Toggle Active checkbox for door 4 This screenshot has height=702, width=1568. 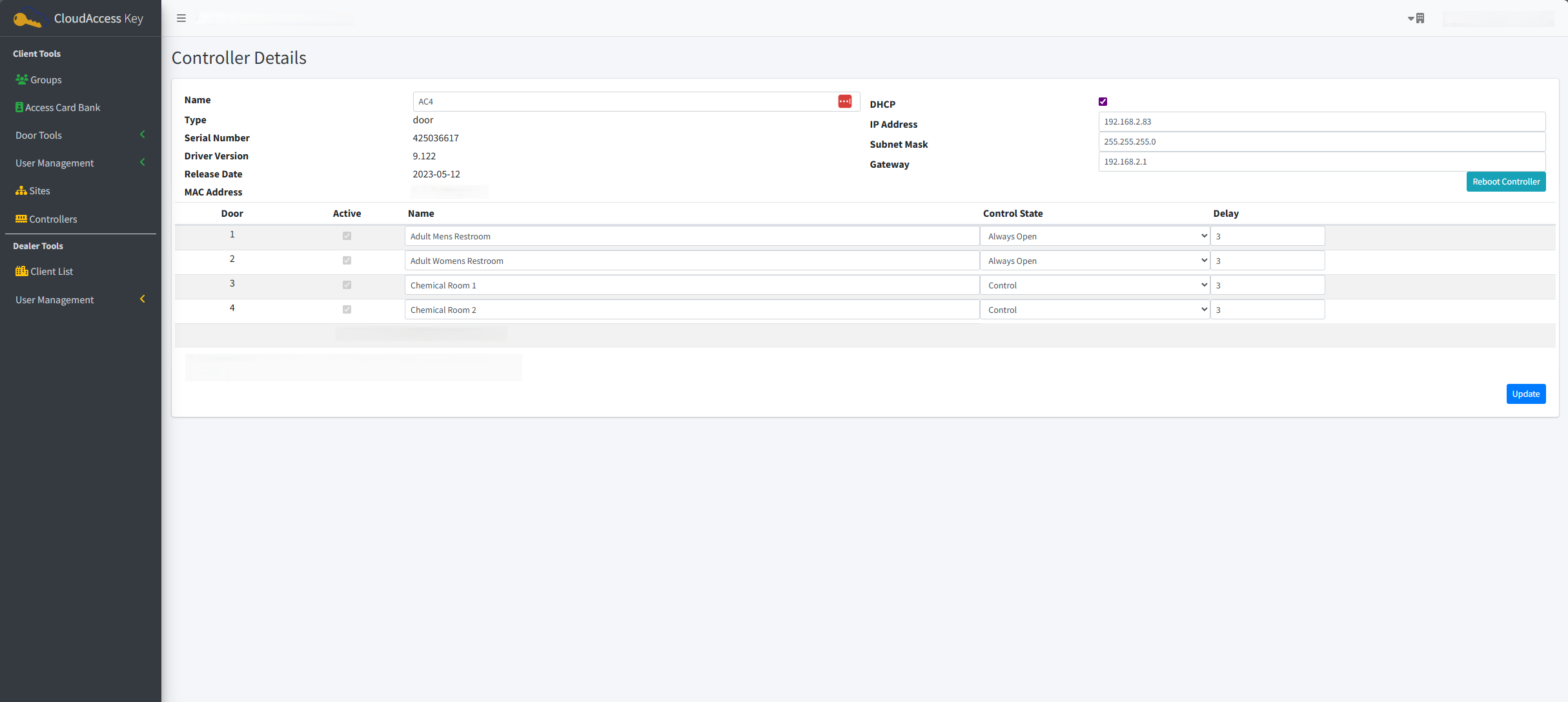pyautogui.click(x=347, y=309)
